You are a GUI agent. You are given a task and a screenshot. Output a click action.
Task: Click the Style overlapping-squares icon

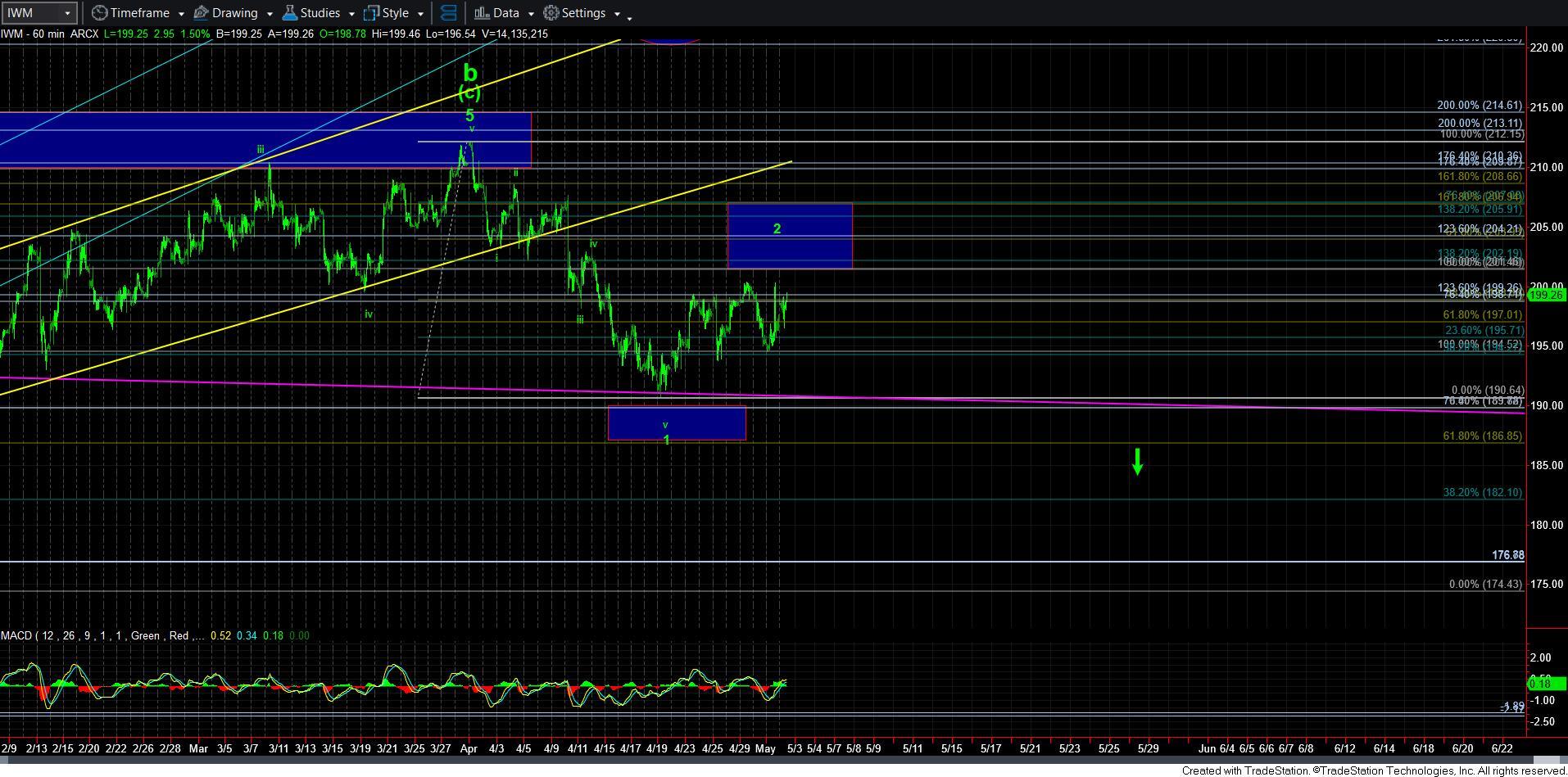(371, 13)
